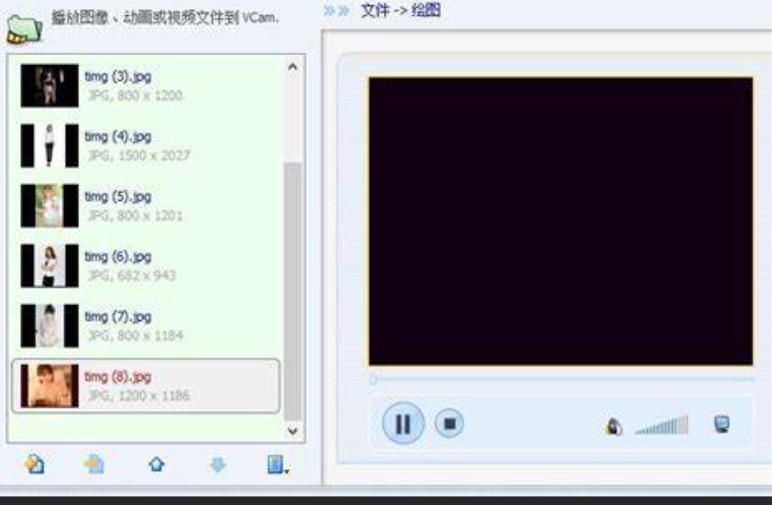Click the playback progress bar
Viewport: 772px width, 505px height.
562,379
